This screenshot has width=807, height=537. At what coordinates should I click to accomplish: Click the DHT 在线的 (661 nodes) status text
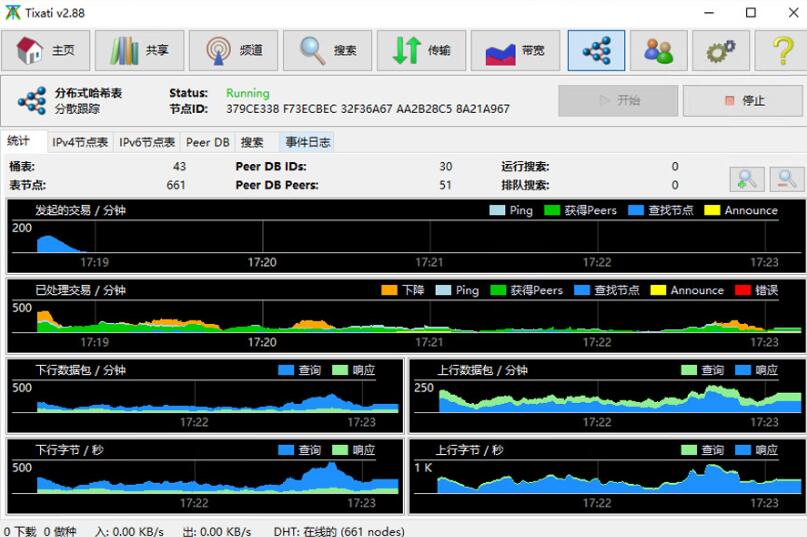[x=339, y=531]
